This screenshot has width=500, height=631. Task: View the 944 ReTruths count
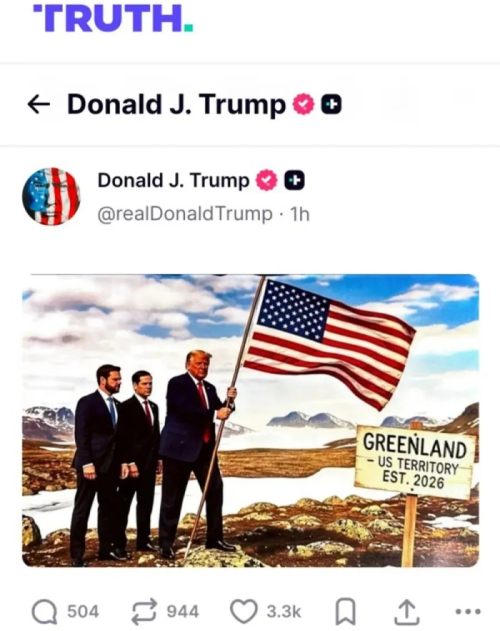click(x=183, y=611)
